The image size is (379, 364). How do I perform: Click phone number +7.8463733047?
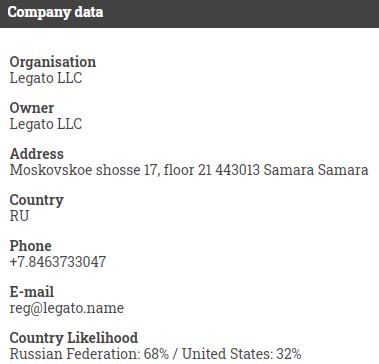(x=58, y=262)
